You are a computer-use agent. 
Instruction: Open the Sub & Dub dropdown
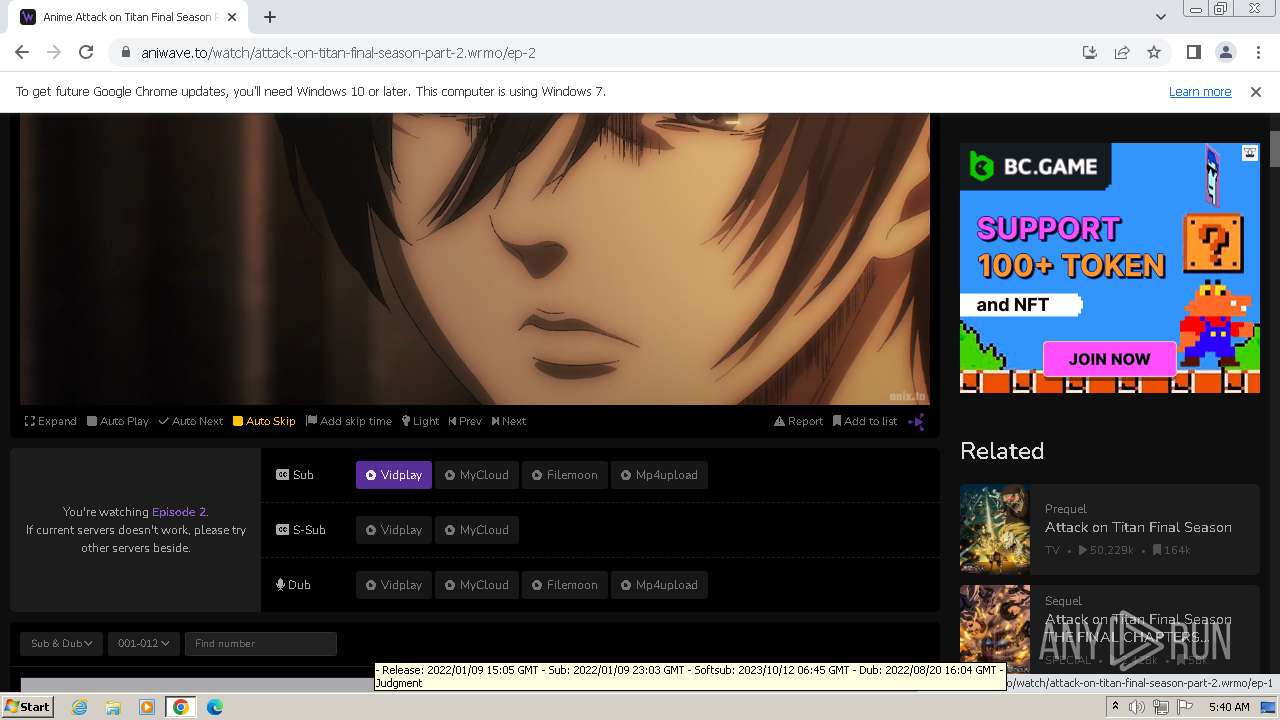[62, 643]
